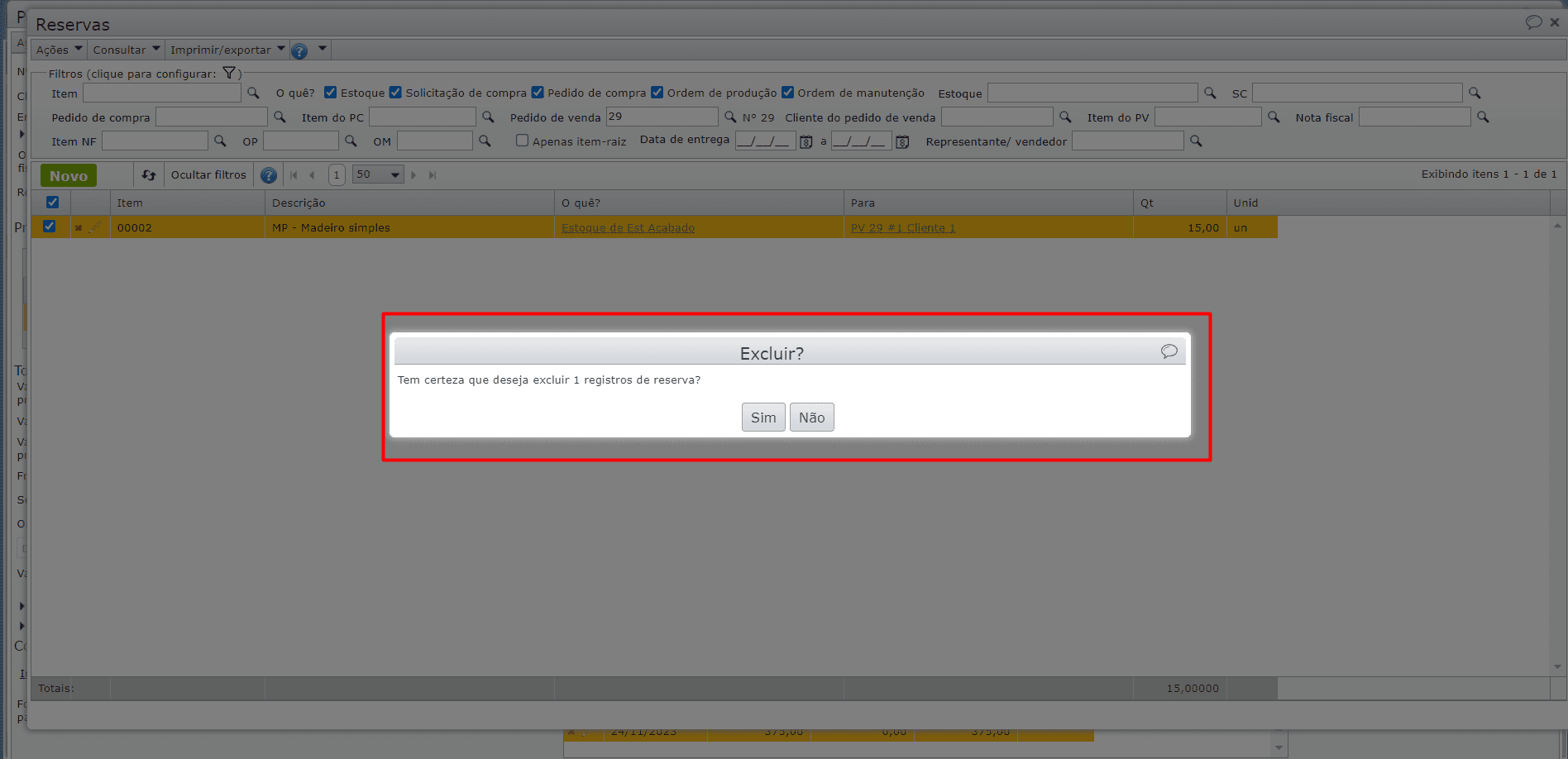Toggle the select-all checkbox in table header

(52, 203)
